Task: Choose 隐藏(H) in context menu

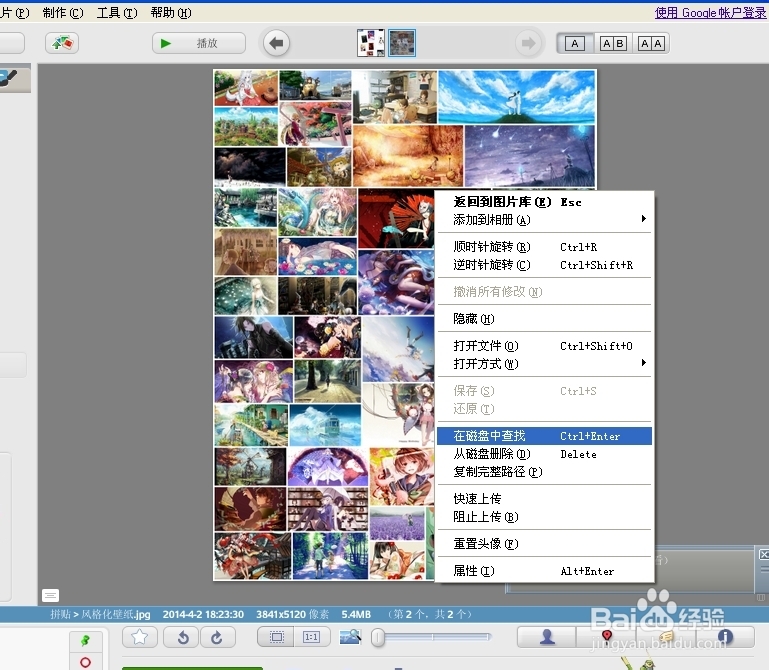Action: [x=544, y=319]
